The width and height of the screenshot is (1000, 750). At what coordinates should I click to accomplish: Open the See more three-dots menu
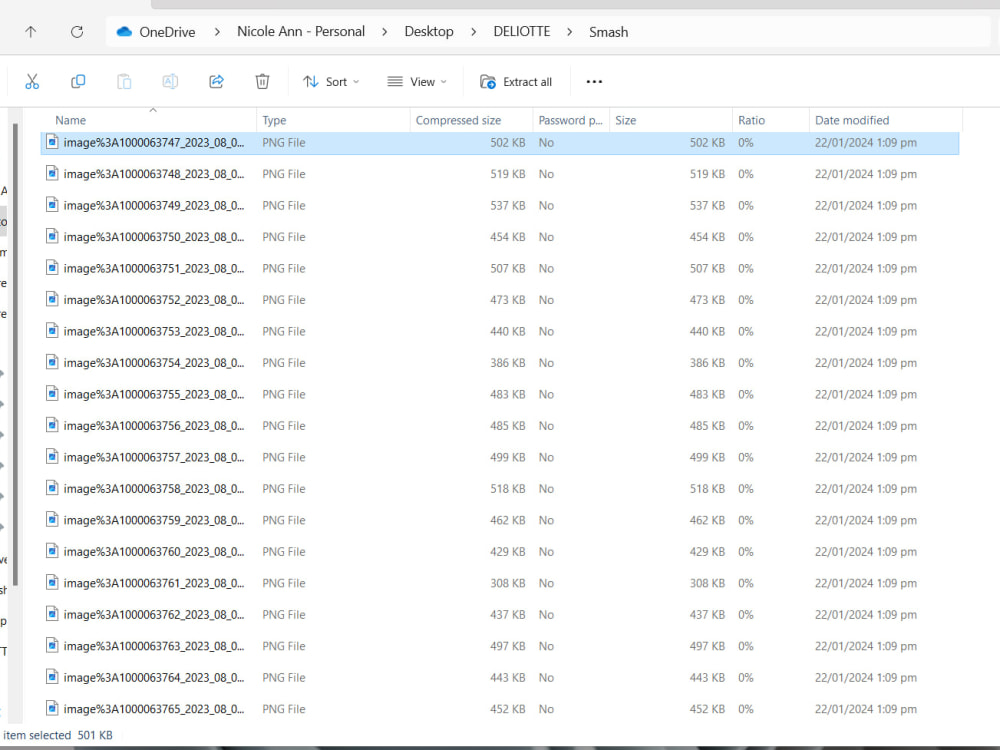[594, 82]
